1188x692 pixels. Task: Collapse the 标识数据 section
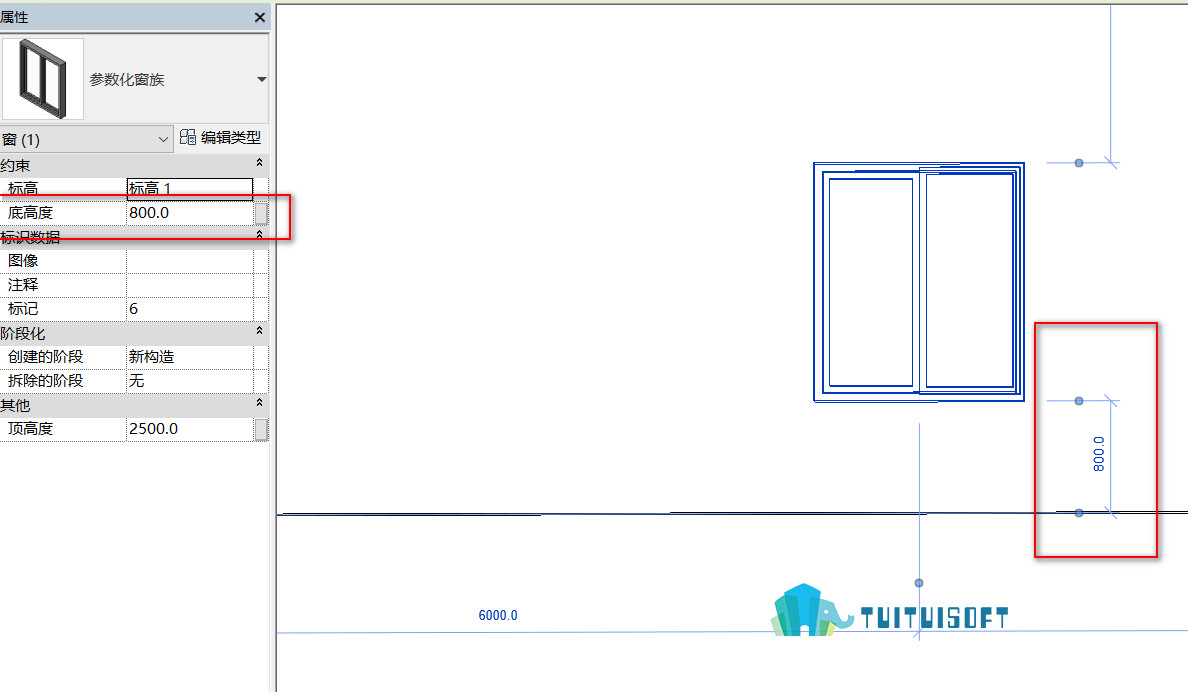[259, 235]
